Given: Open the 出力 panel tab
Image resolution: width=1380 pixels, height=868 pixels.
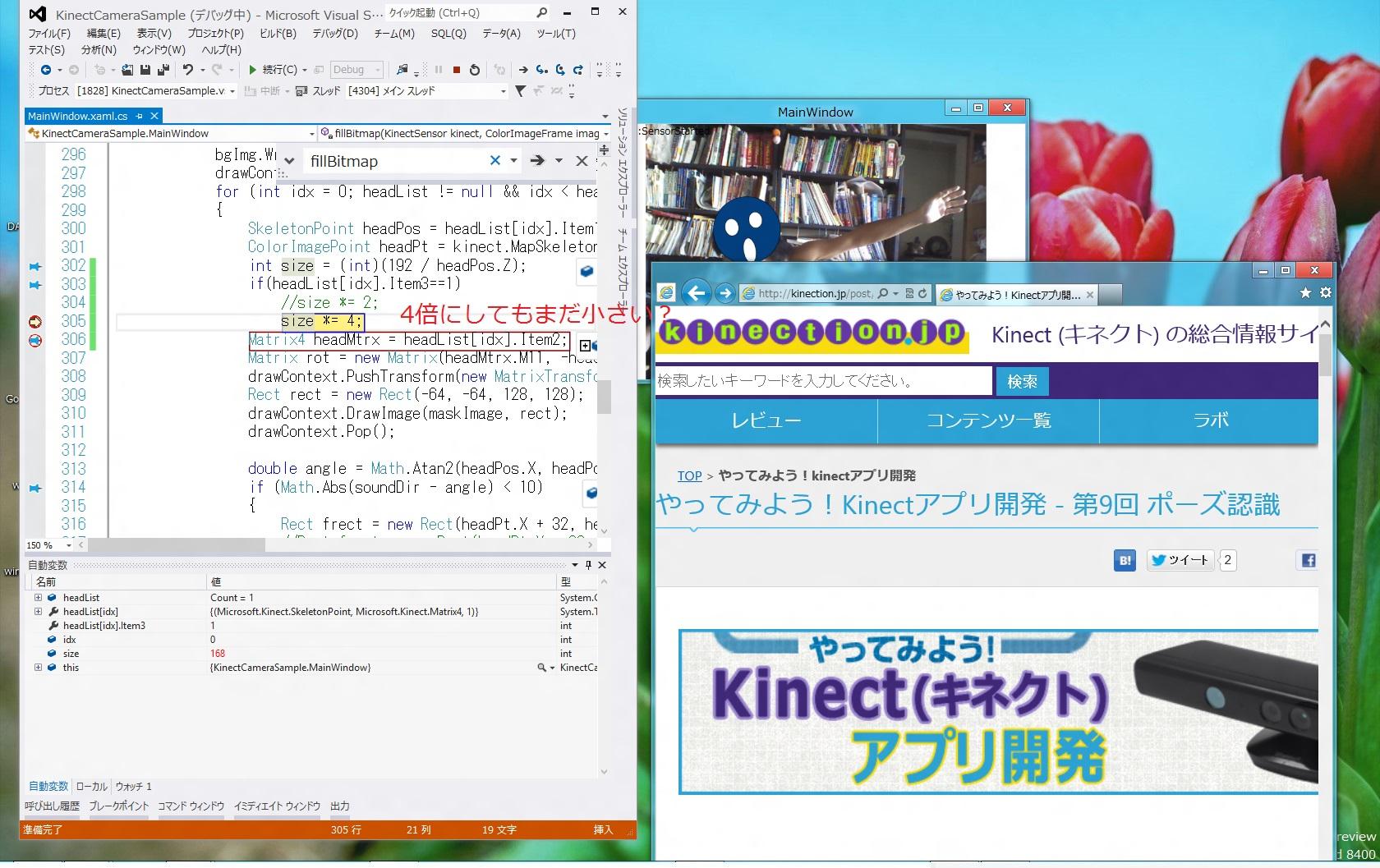Looking at the screenshot, I should 340,806.
